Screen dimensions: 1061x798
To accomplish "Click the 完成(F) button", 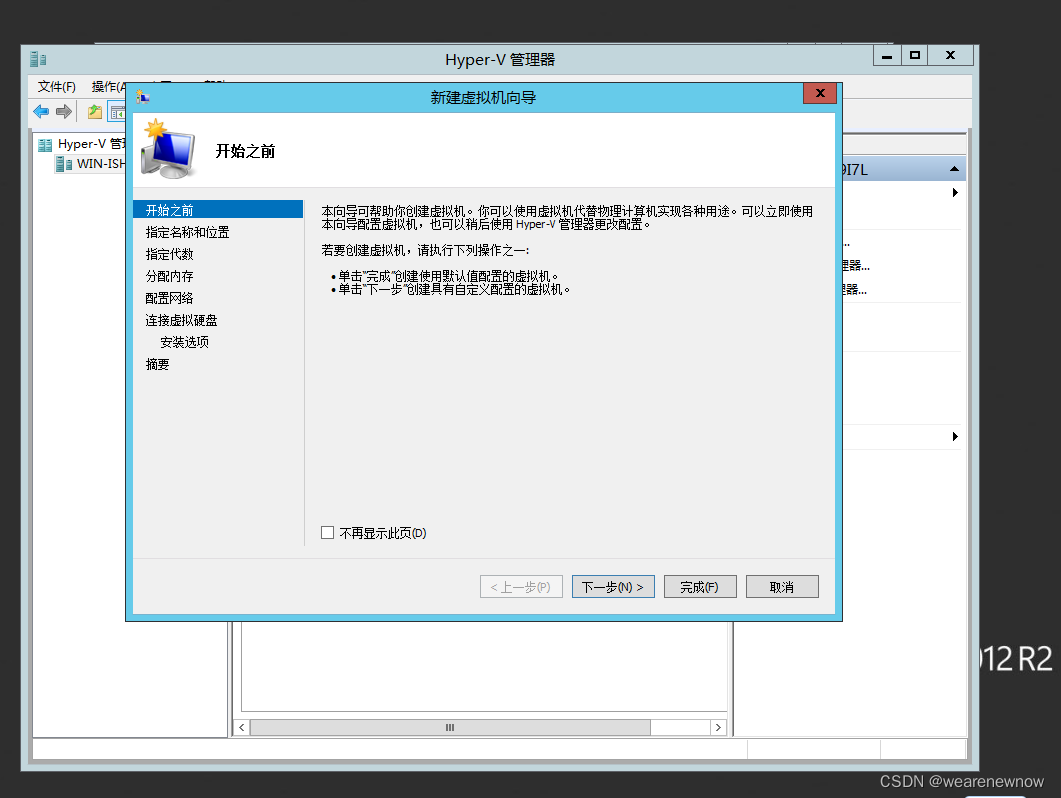I will pos(700,587).
